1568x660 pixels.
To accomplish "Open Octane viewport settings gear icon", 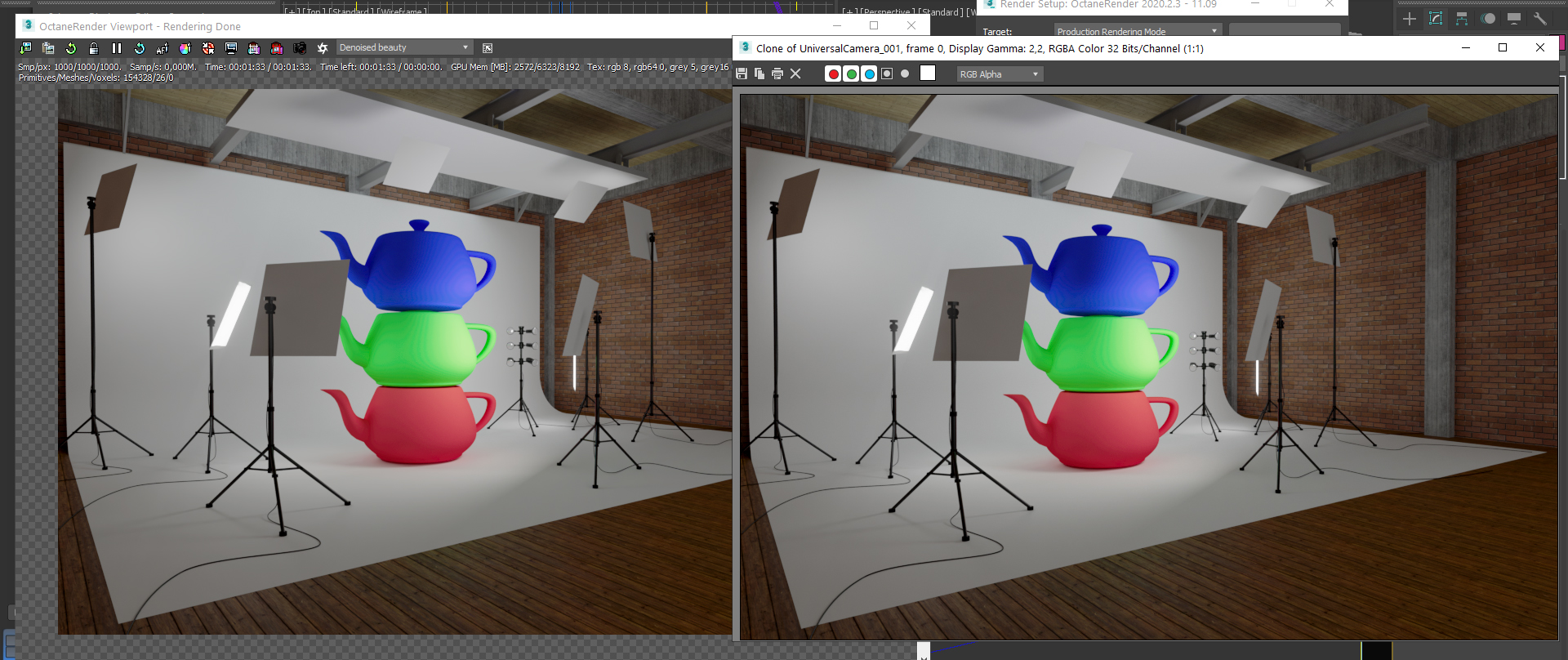I will (x=323, y=48).
